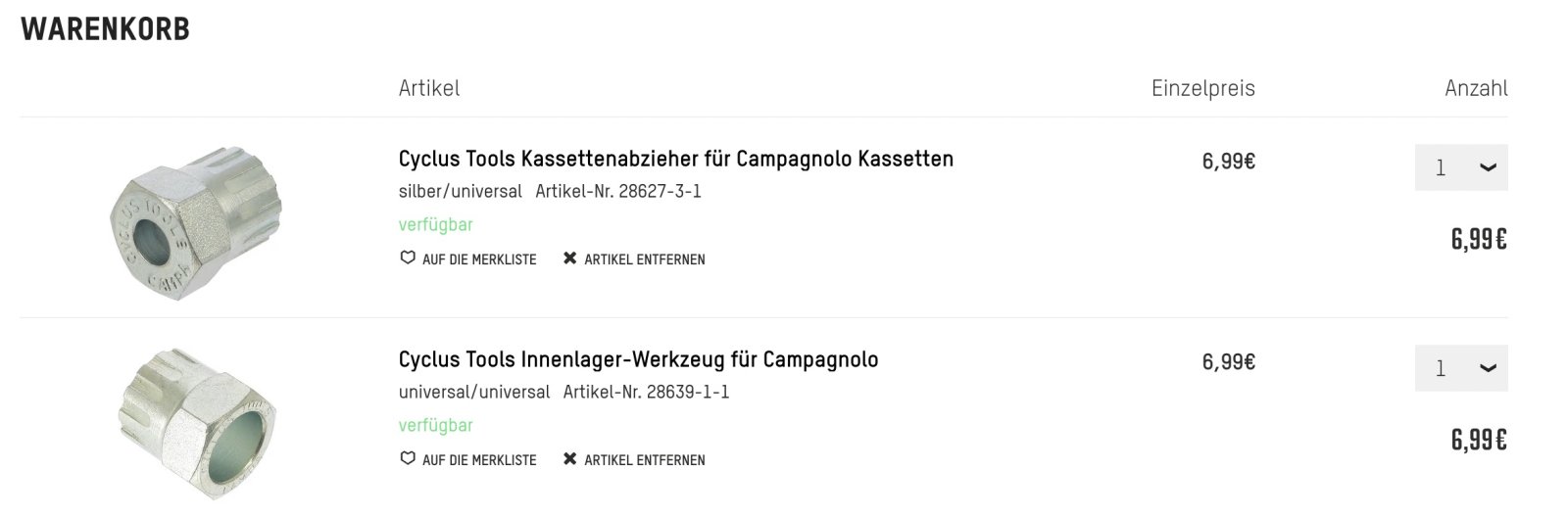The width and height of the screenshot is (1568, 517).
Task: Open quantity dropdown for Innenlager-Werkzeug
Action: point(1460,368)
